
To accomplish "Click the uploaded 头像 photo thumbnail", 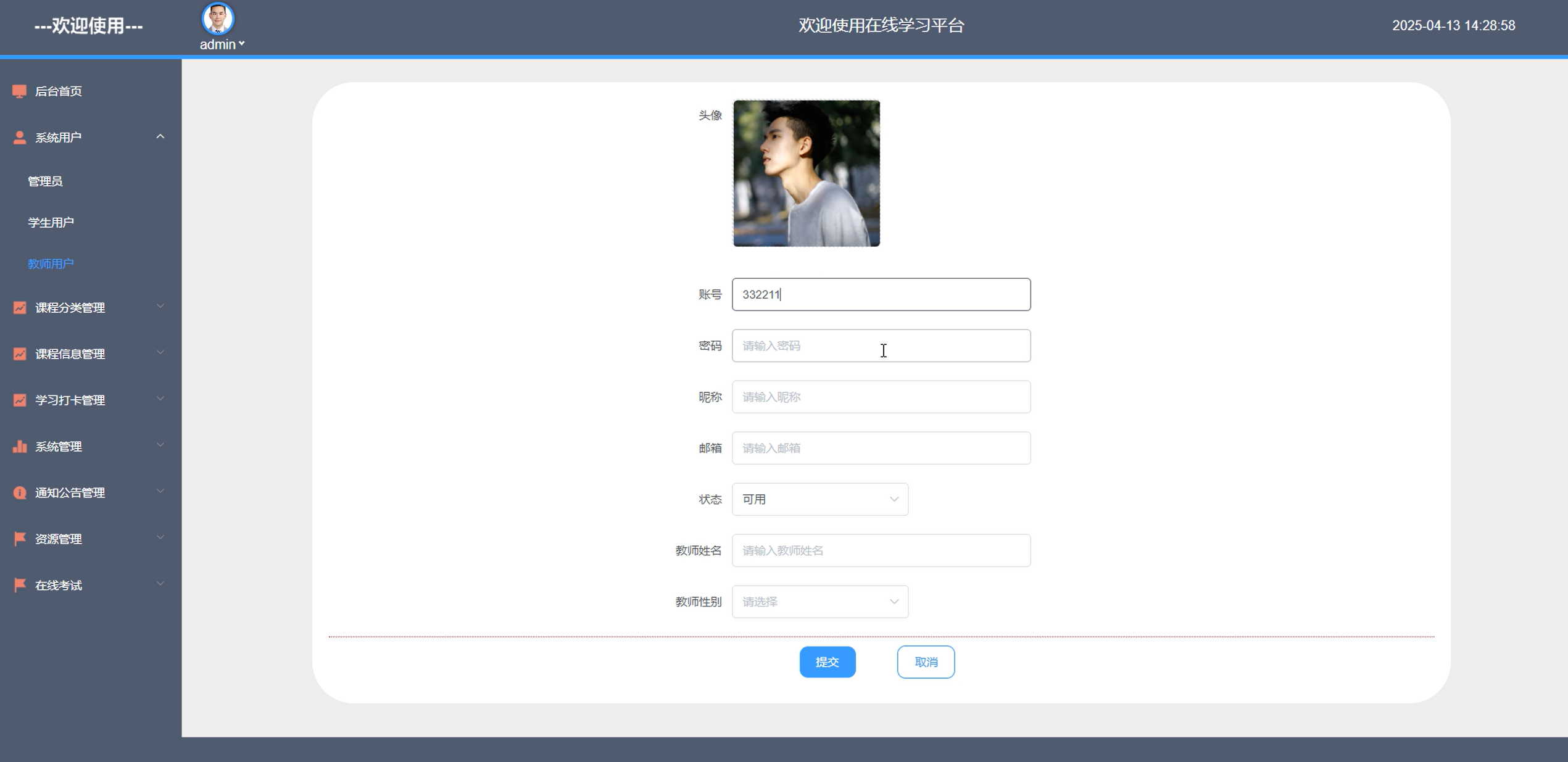I will pos(806,173).
